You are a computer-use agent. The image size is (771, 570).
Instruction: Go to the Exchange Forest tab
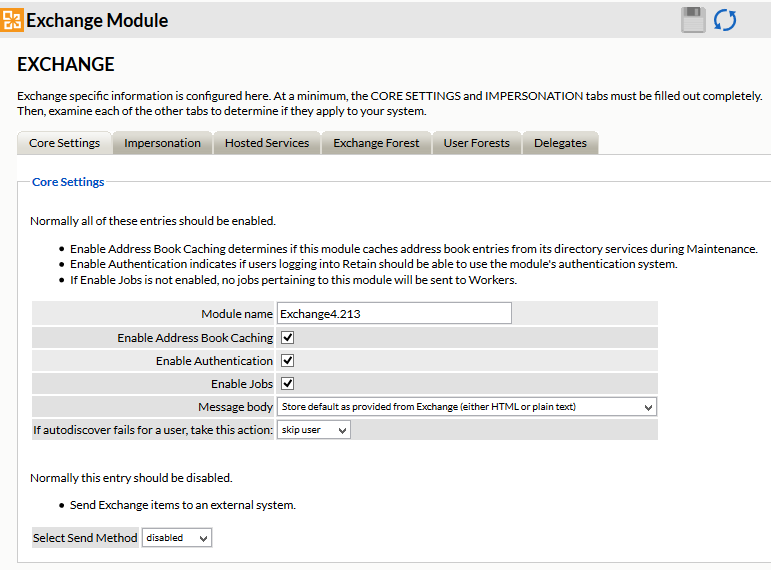point(376,143)
